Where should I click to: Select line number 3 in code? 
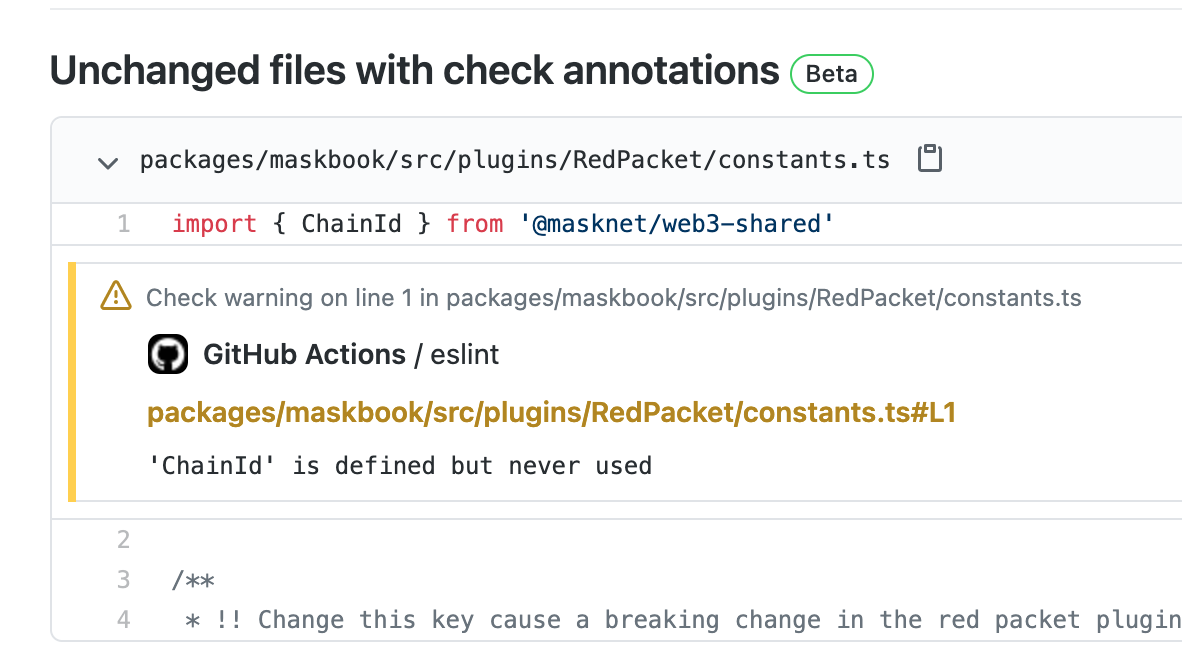(124, 579)
